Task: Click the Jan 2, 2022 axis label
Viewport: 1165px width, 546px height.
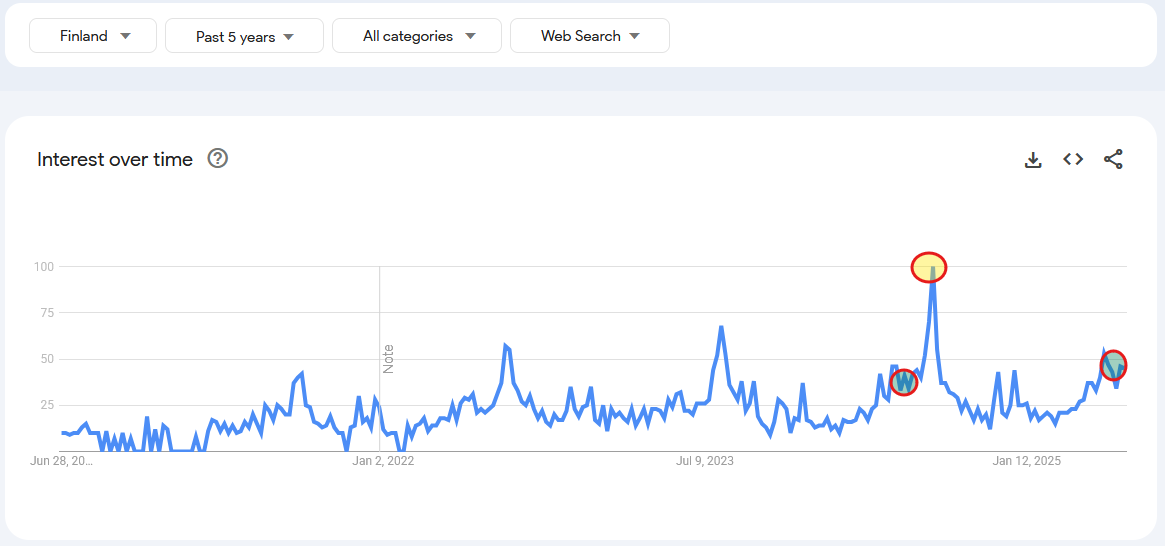Action: 383,461
